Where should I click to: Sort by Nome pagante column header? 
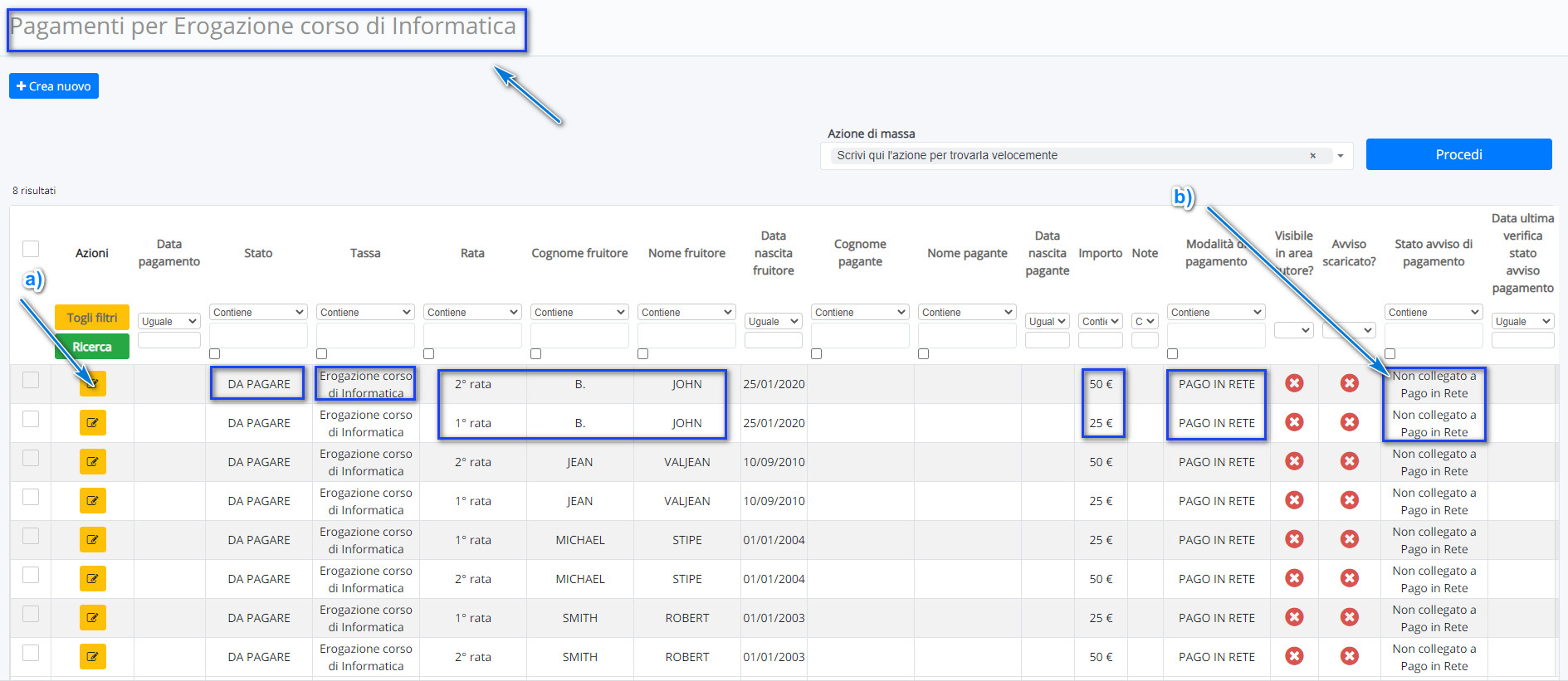click(967, 253)
